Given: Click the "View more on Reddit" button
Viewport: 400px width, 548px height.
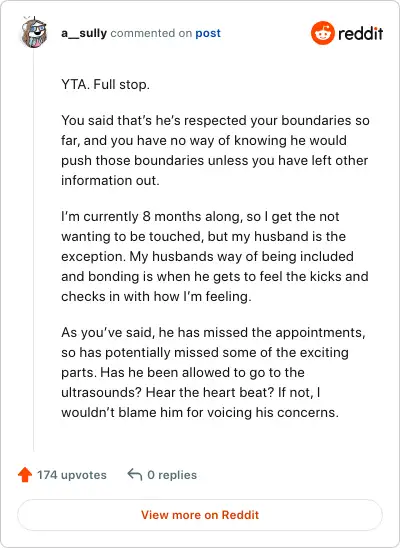Looking at the screenshot, I should 200,515.
